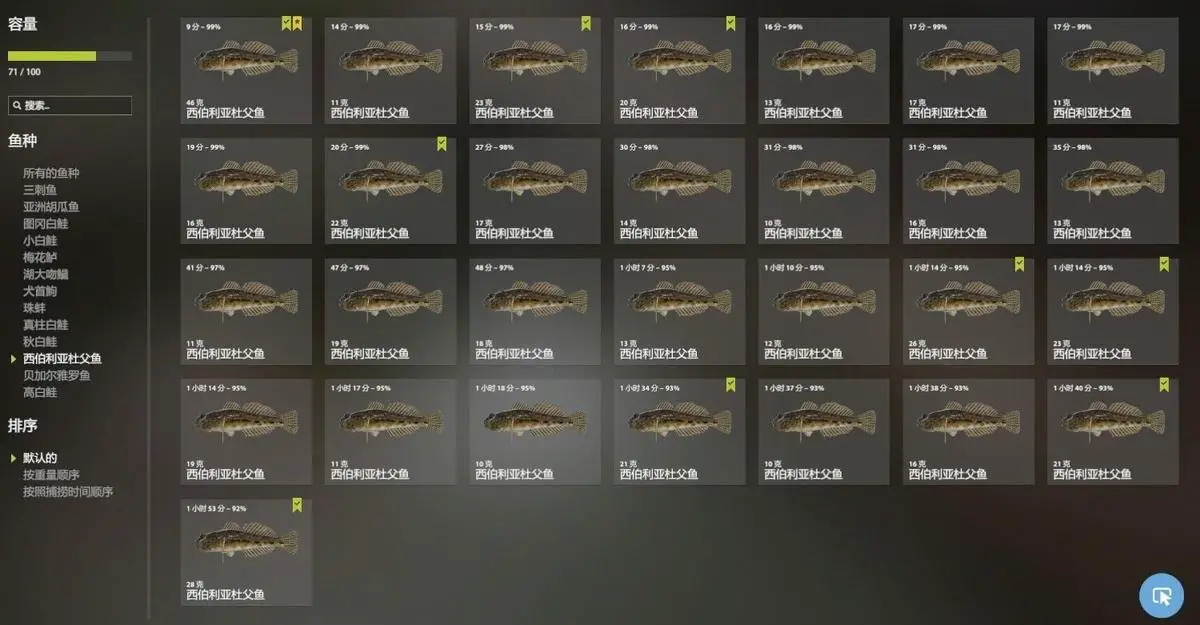
Task: Select the 10克 fish caught 1小时18分 ago
Action: tap(535, 432)
